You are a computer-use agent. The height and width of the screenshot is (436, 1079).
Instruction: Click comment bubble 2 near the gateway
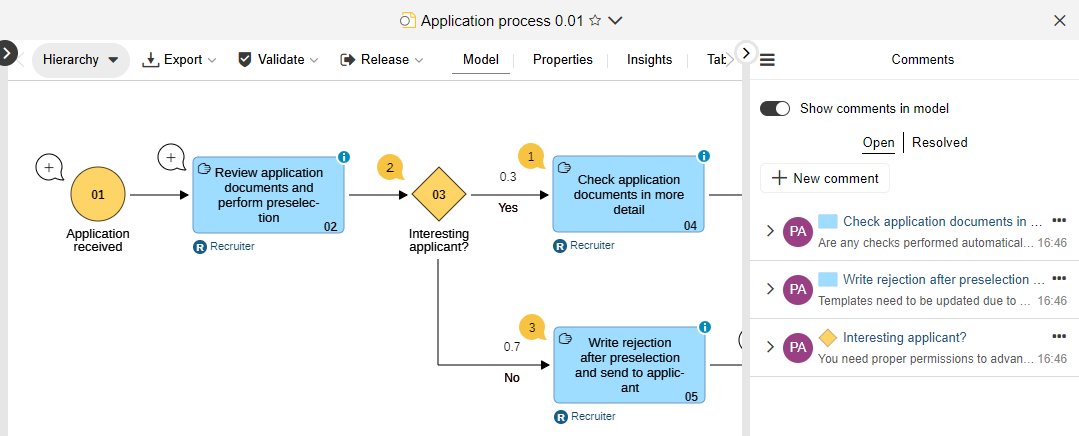point(390,167)
